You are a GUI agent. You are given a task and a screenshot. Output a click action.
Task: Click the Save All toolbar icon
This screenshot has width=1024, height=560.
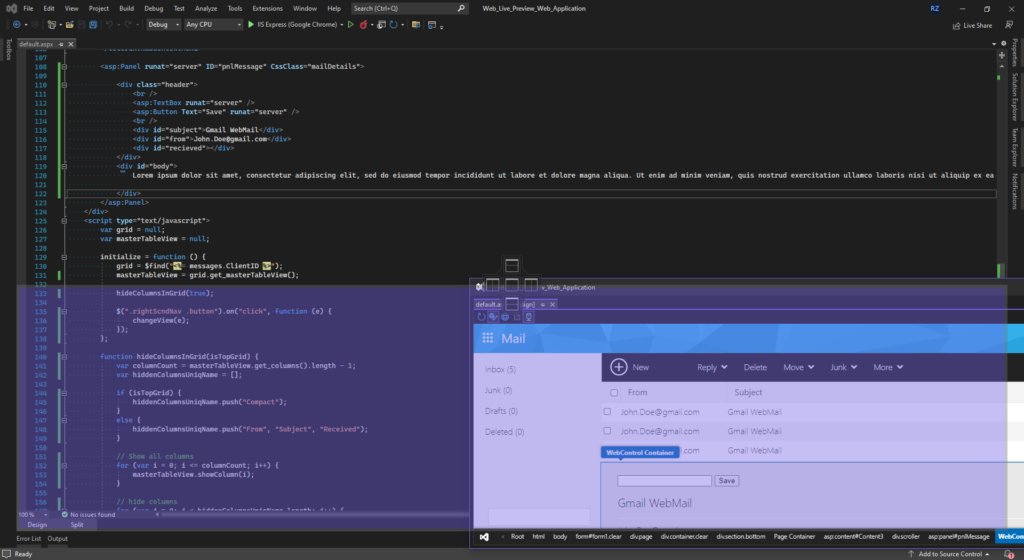[93, 25]
